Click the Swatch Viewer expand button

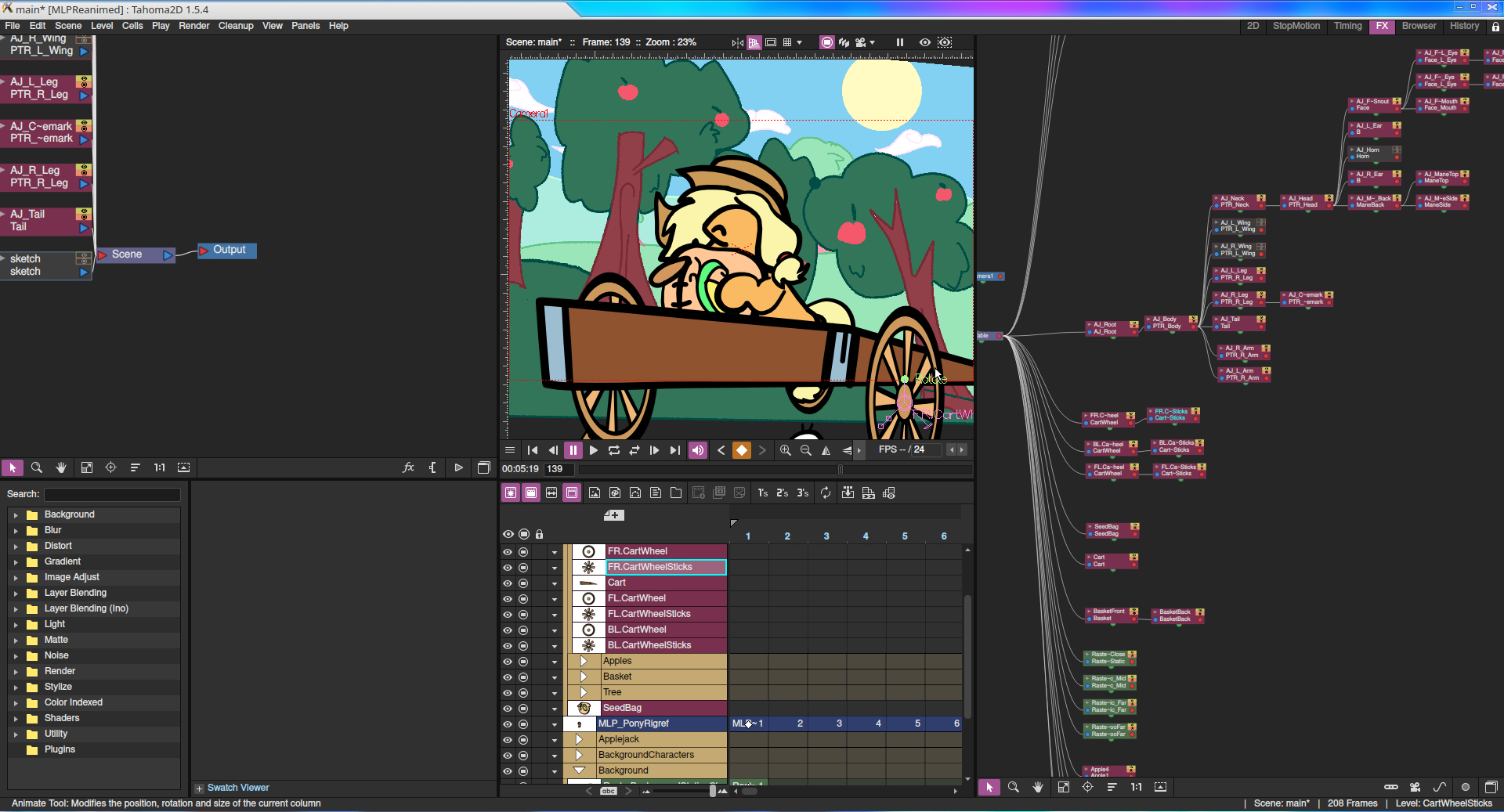pos(199,789)
